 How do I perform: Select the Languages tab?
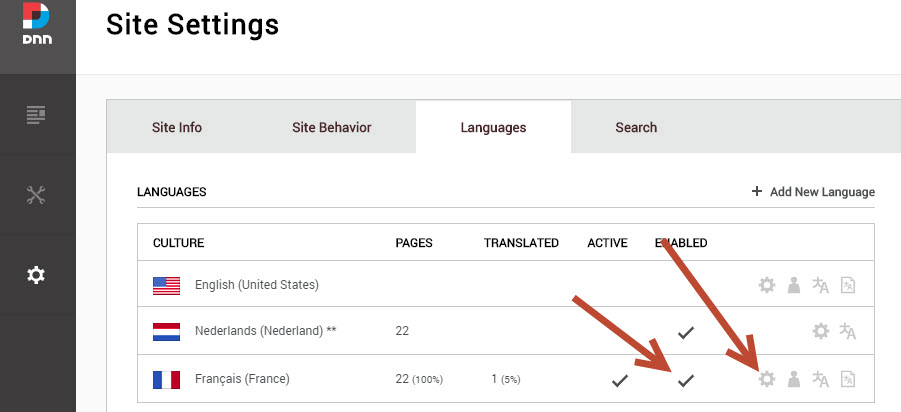pos(493,128)
